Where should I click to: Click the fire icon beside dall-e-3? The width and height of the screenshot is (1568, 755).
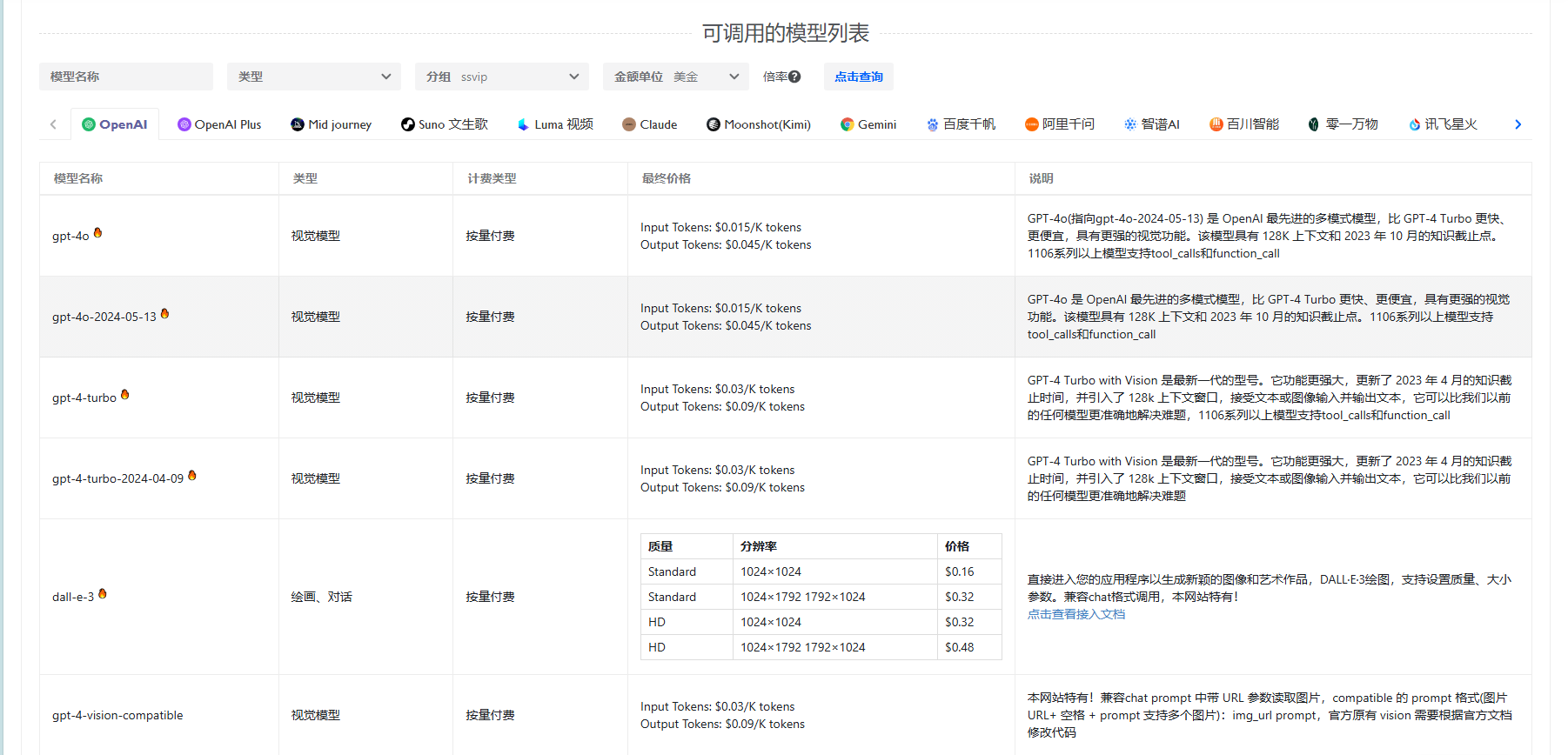[103, 593]
